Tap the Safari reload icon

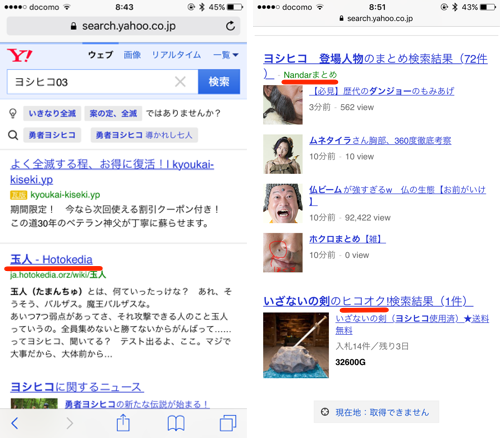tap(230, 26)
